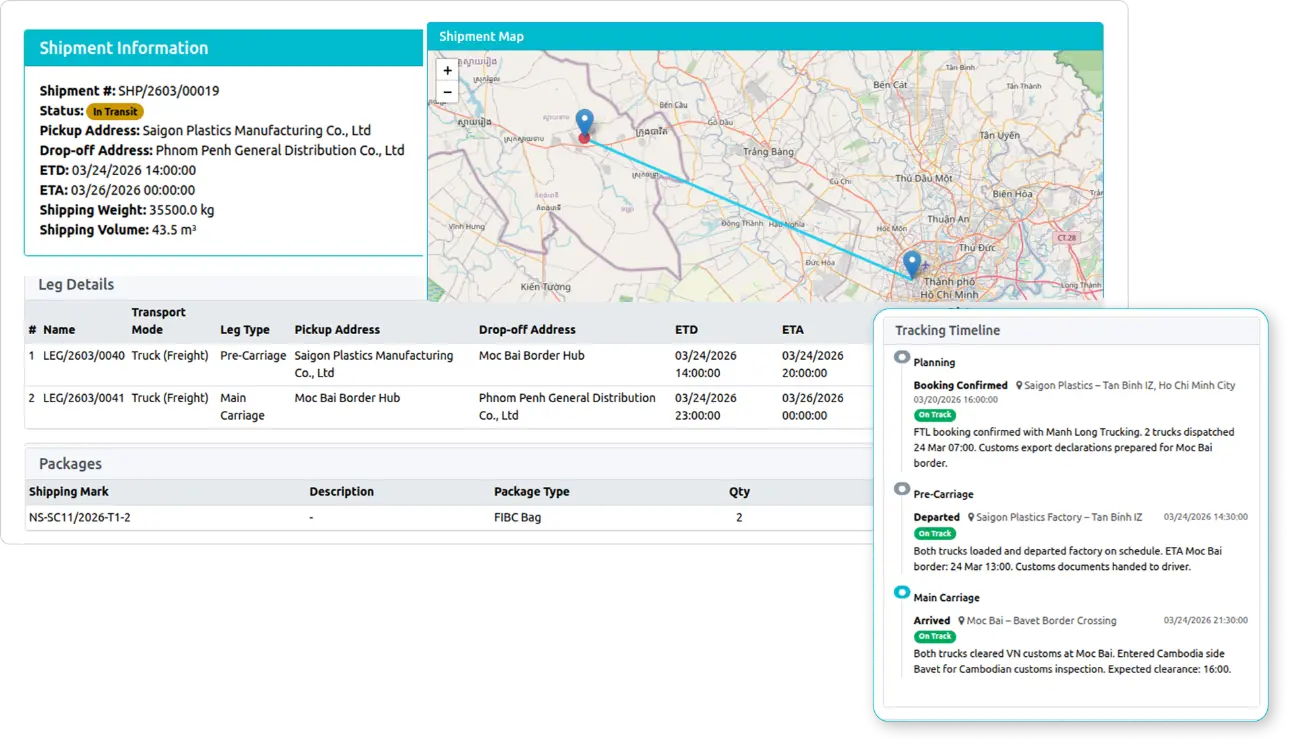This screenshot has width=1290, height=743.
Task: Click the Packages section title
Action: click(70, 464)
